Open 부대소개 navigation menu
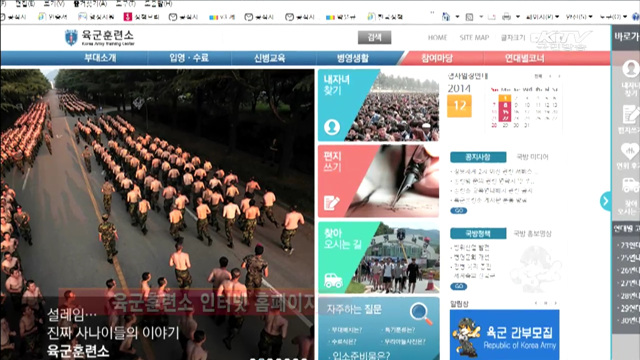Viewport: 640px width, 360px height. pos(100,58)
